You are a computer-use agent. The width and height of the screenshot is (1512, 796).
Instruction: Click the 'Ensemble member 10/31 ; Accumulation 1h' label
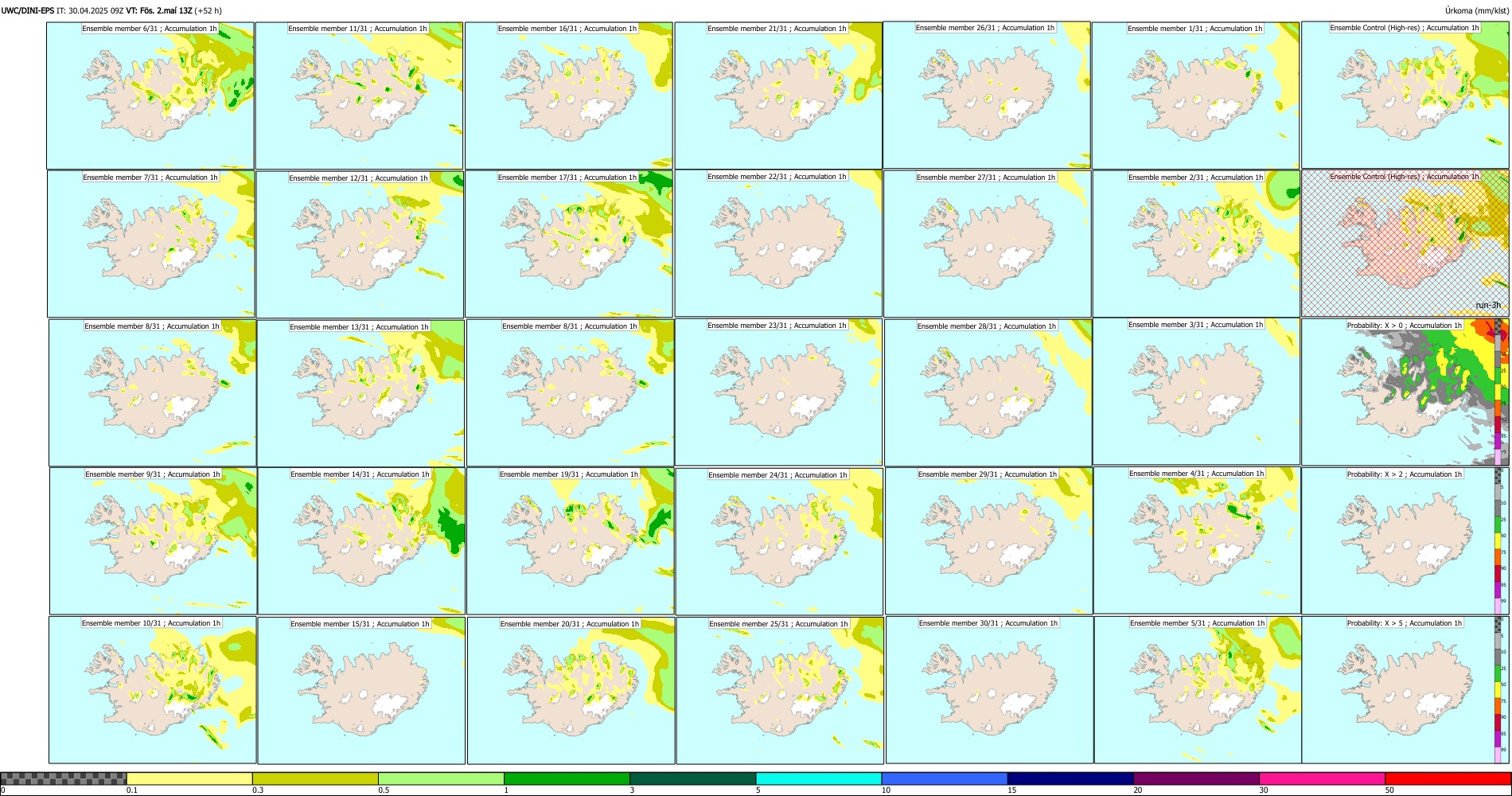pyautogui.click(x=151, y=623)
